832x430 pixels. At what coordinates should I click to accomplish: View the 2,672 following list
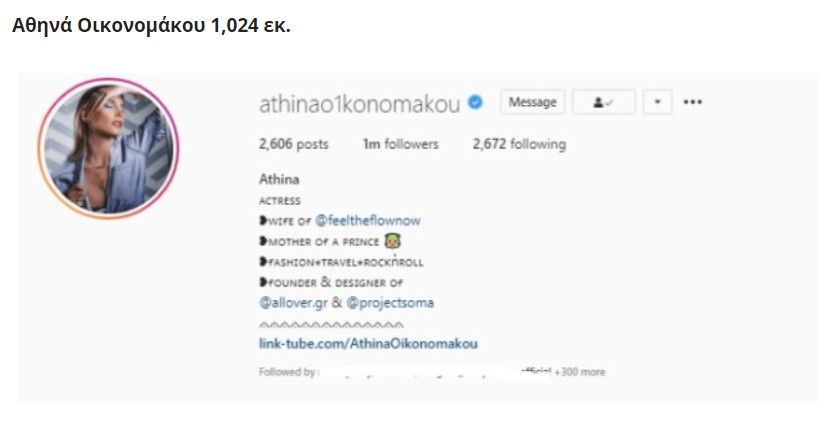click(519, 144)
